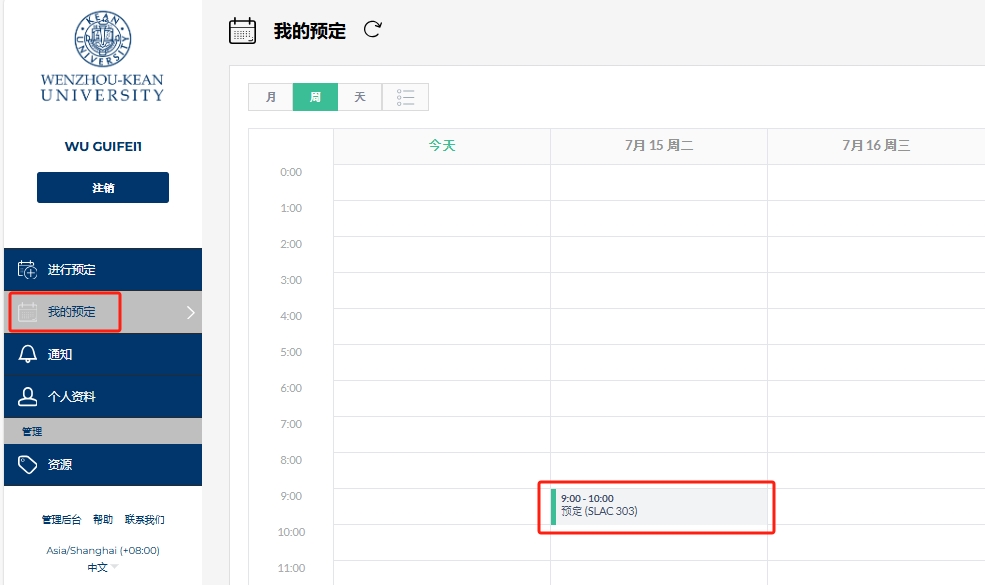Click the calendar icon in 我的预定 sidebar item

(x=27, y=312)
